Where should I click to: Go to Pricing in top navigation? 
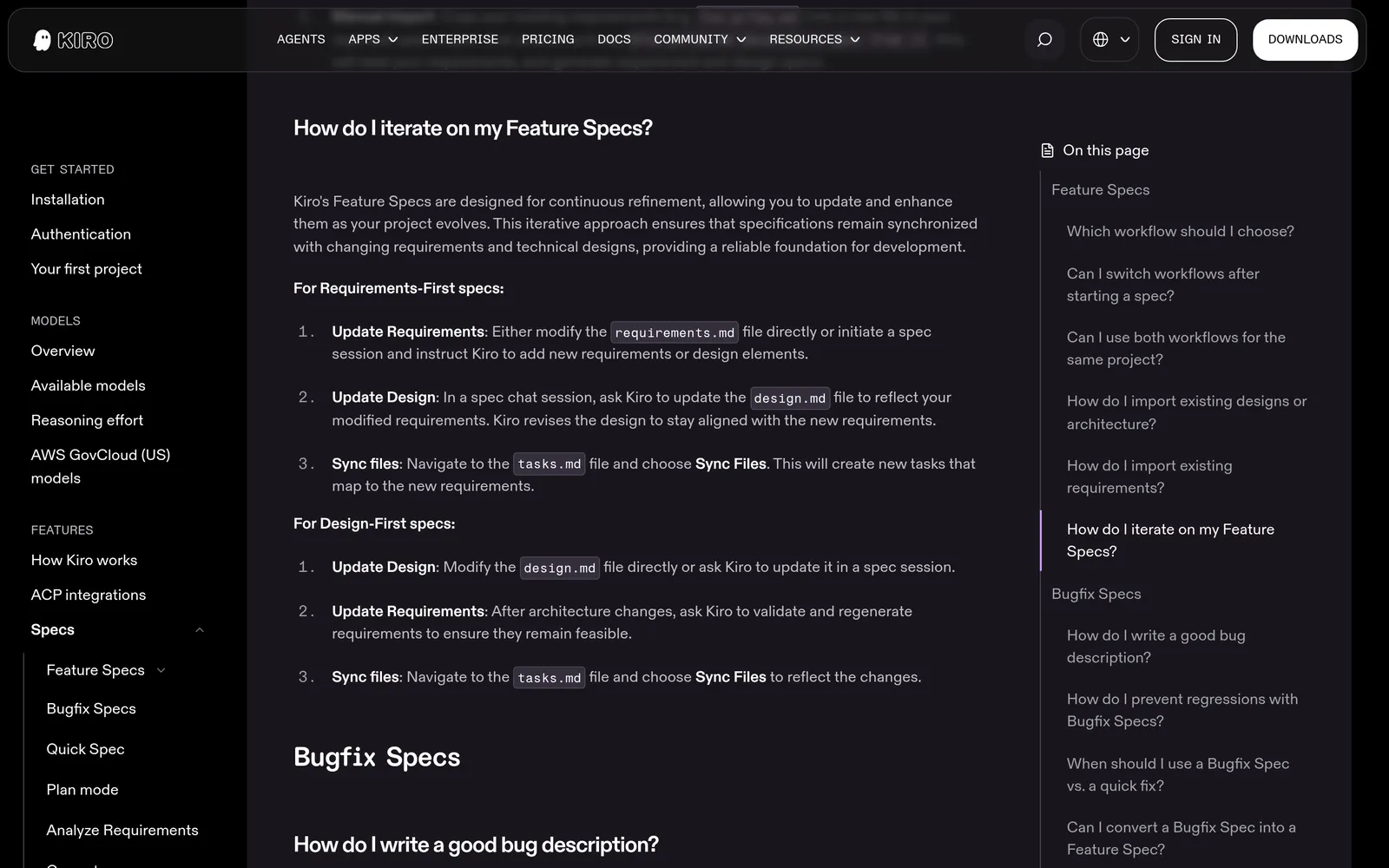pos(548,40)
